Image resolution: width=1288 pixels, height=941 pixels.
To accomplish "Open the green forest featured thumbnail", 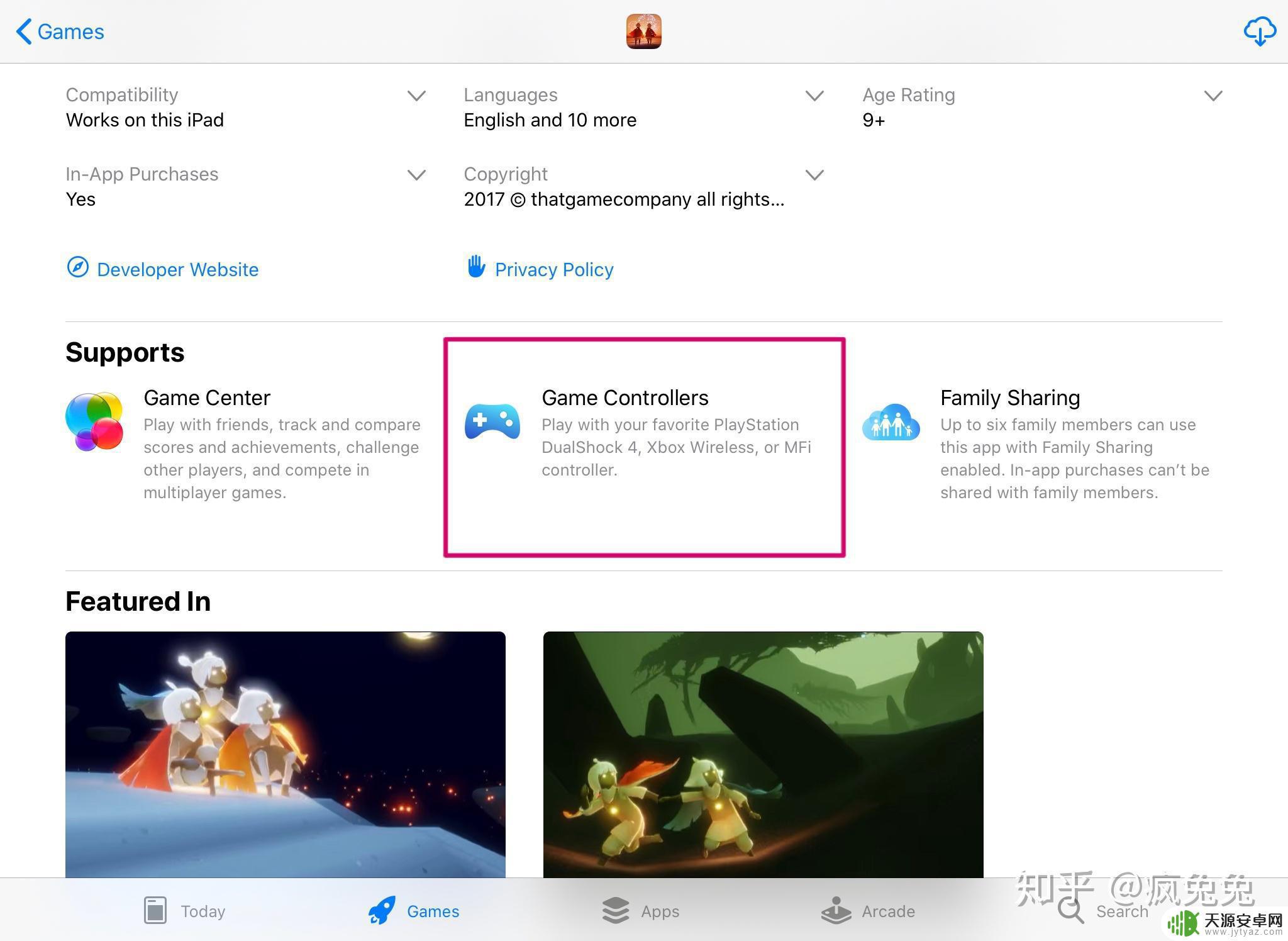I will (763, 755).
